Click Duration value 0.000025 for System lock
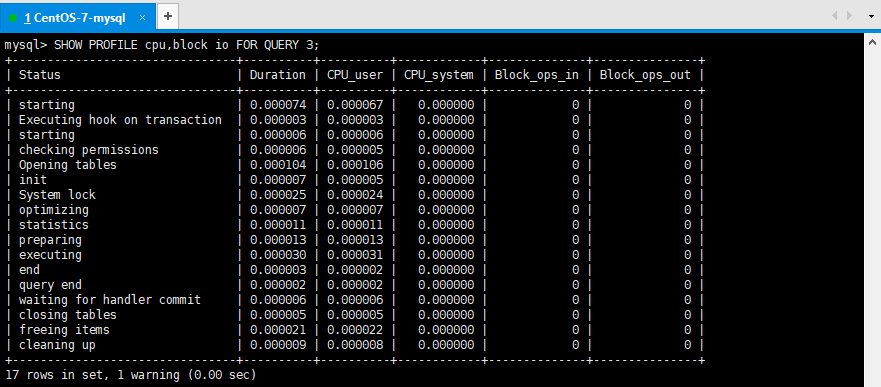 coord(278,195)
